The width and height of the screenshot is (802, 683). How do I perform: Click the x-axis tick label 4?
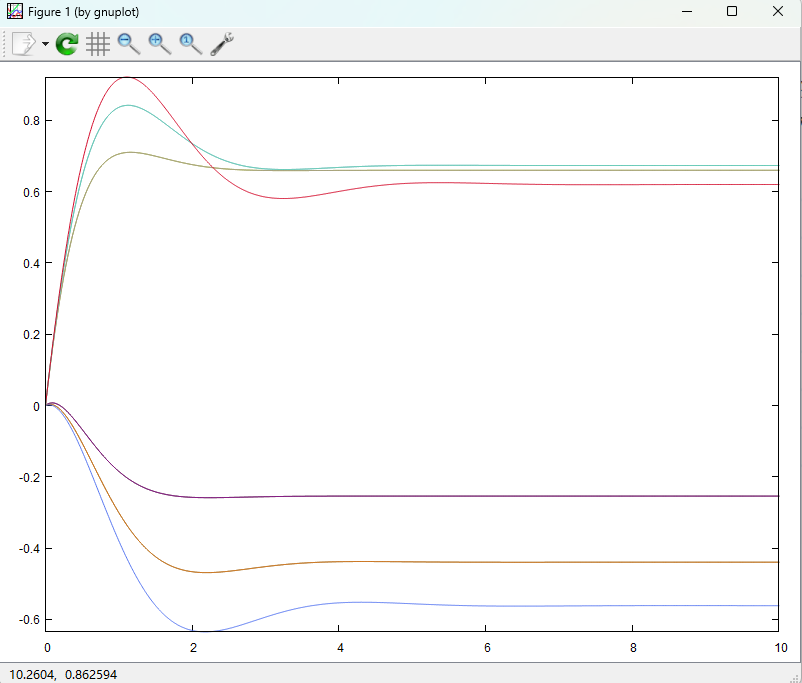tap(339, 647)
